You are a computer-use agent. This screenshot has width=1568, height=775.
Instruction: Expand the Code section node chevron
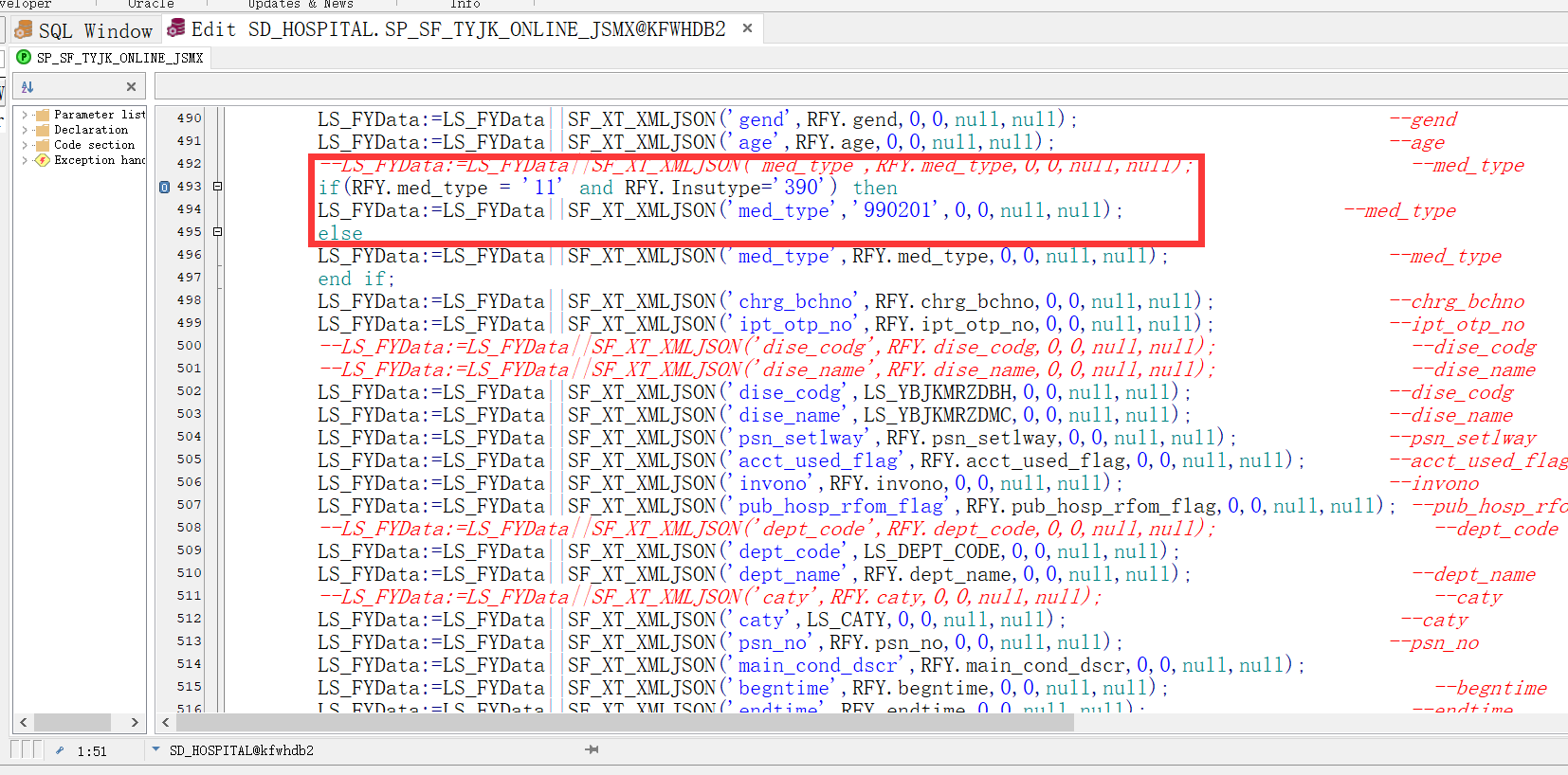coord(25,145)
